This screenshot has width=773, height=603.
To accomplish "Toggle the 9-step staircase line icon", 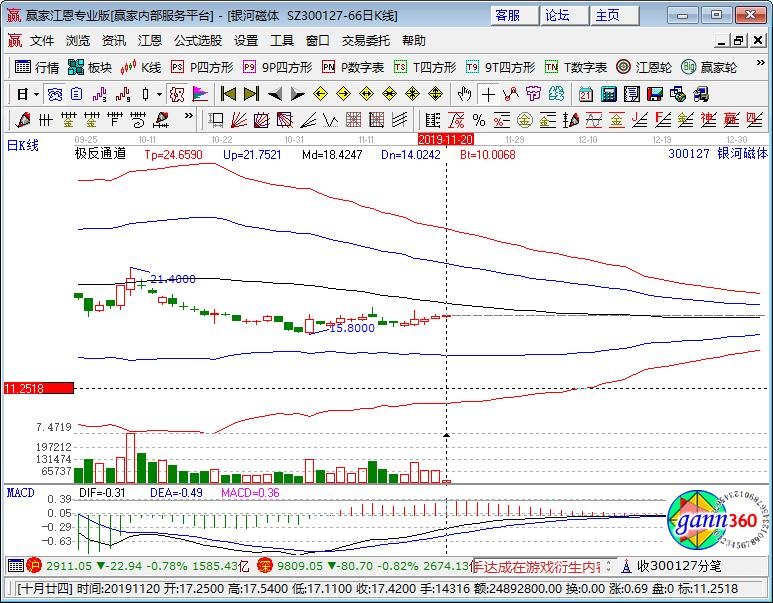I will pyautogui.click(x=123, y=94).
